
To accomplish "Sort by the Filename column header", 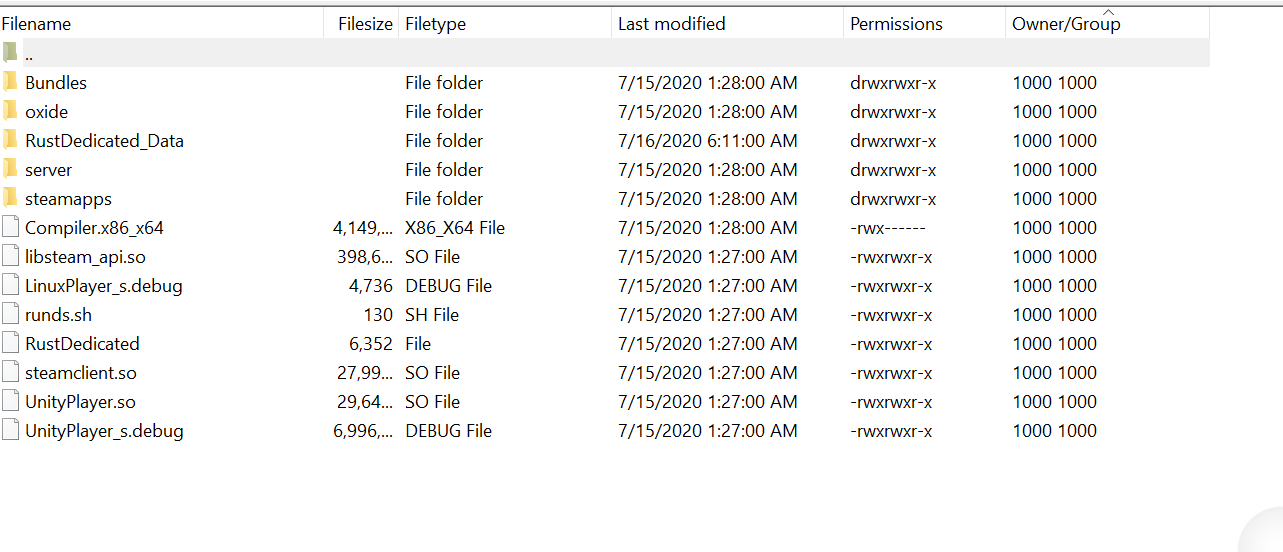I will [x=36, y=23].
